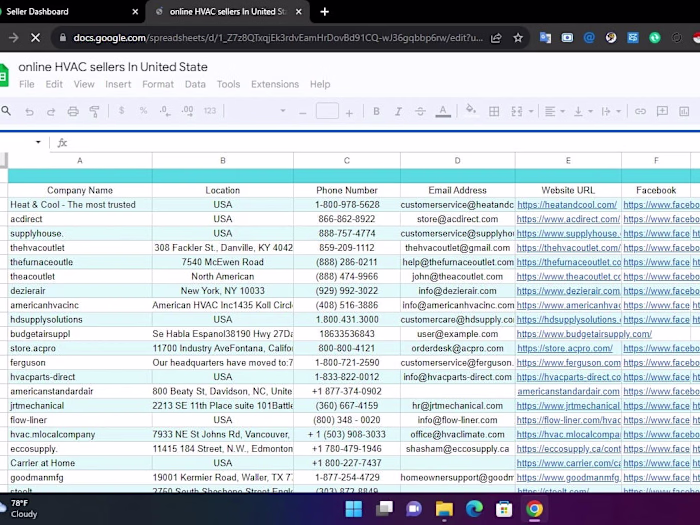Viewport: 700px width, 525px height.
Task: Toggle italic formatting
Action: coord(398,111)
